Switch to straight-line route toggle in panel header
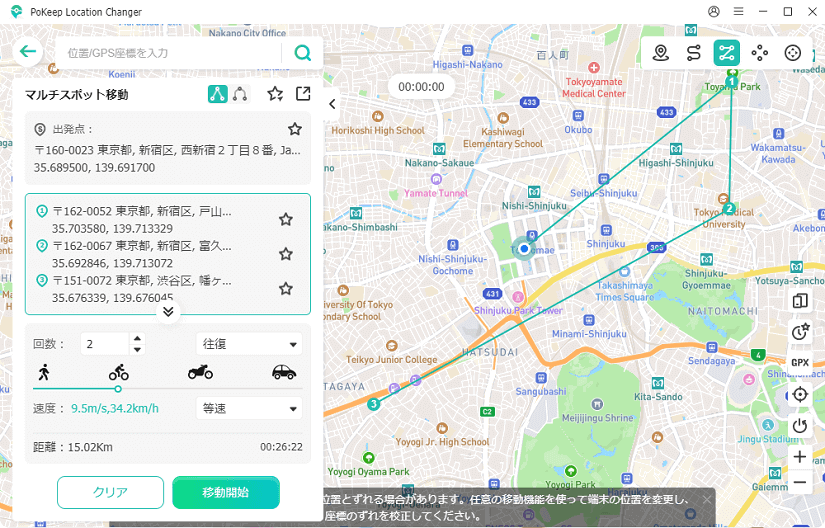Viewport: 825px width, 528px height. coord(218,94)
